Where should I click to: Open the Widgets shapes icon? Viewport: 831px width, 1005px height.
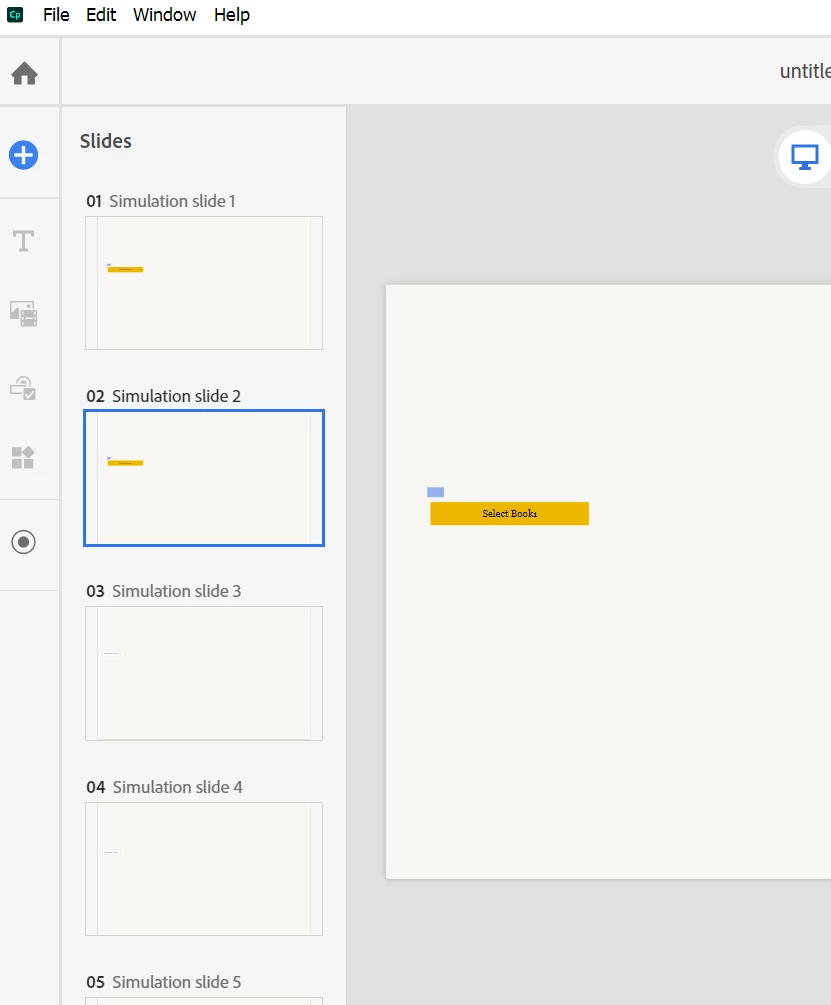coord(23,458)
